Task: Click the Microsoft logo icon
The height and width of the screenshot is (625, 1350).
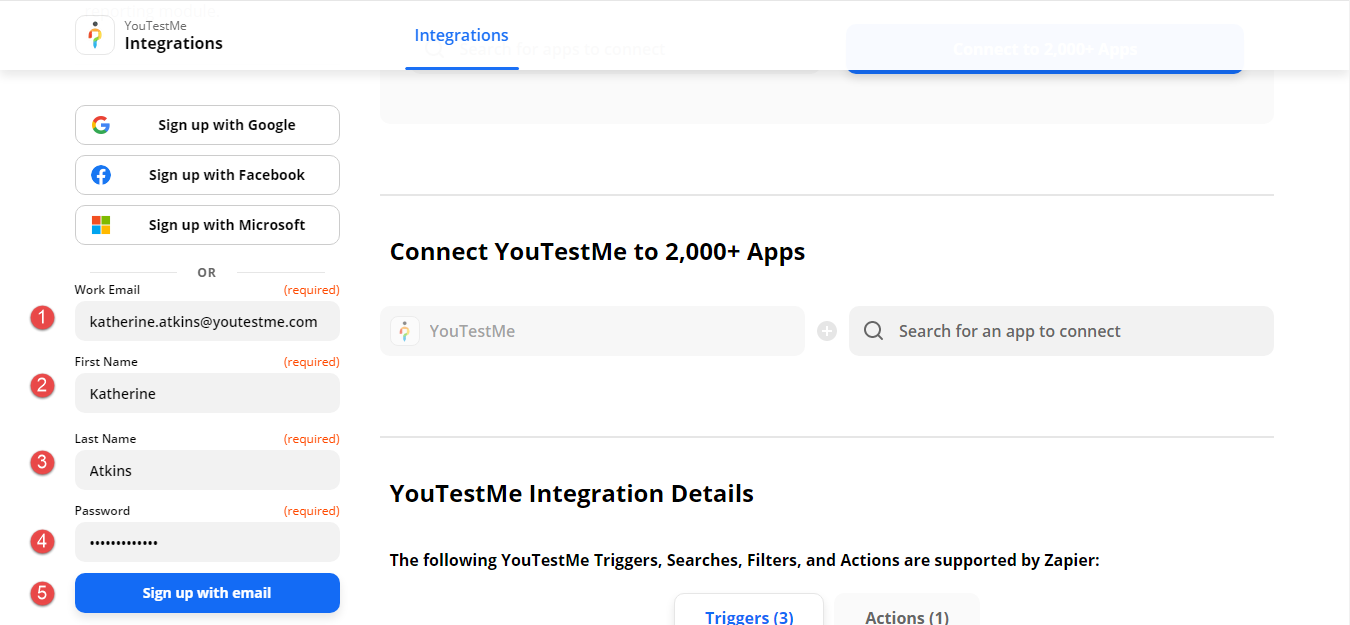Action: [101, 225]
